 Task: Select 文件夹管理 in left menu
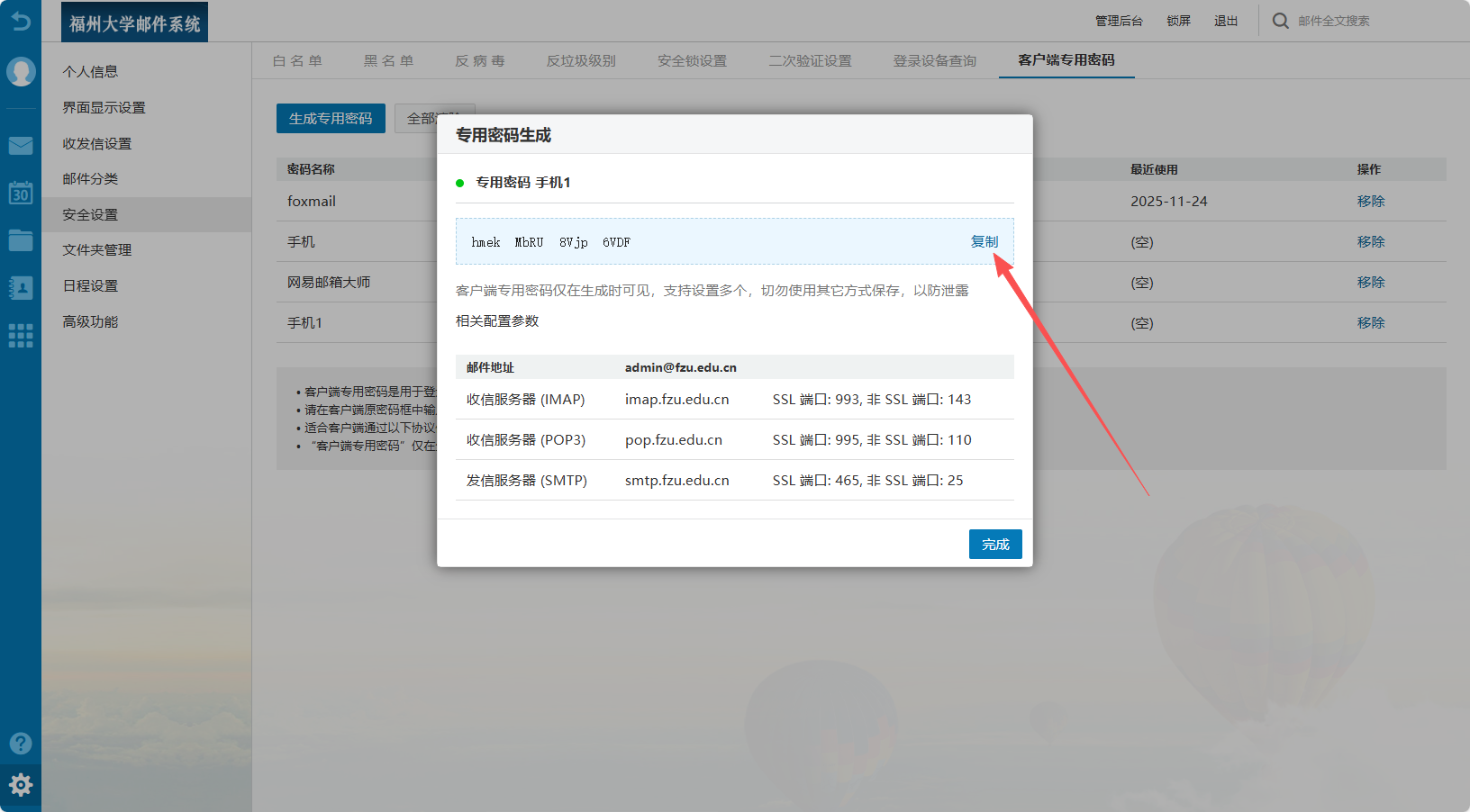(97, 250)
